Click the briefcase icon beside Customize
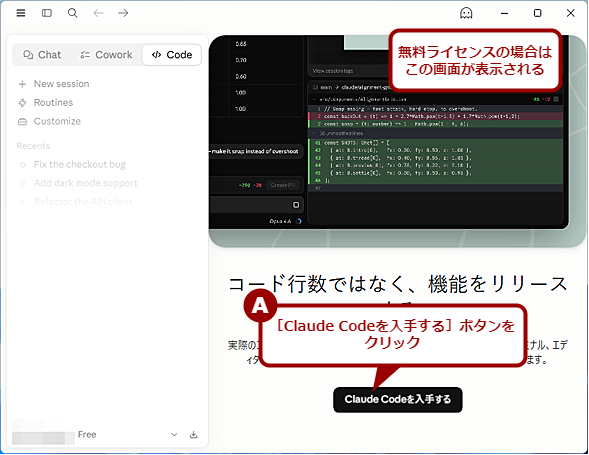The height and width of the screenshot is (455, 589). coord(23,122)
